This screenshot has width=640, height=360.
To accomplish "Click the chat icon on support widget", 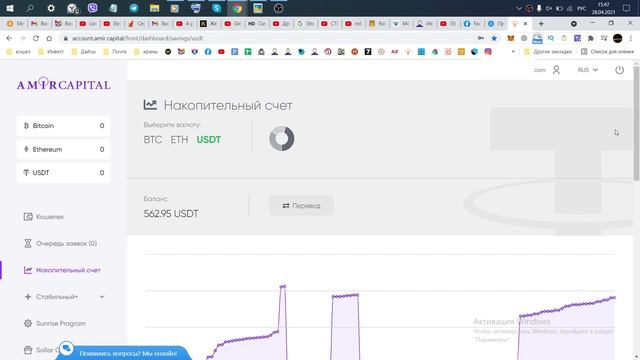I will tap(66, 348).
